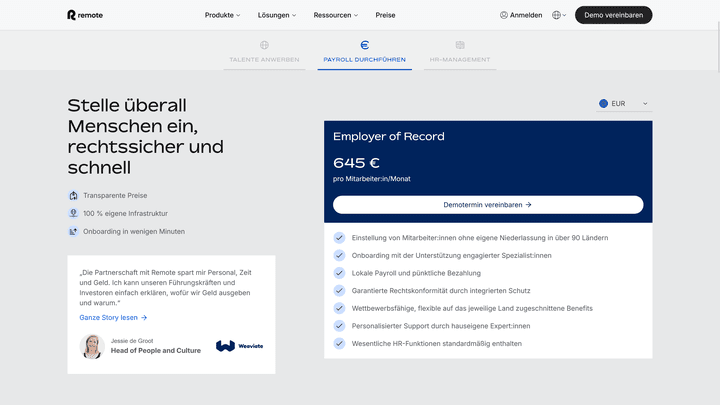Expand the Lösungen menu

[276, 15]
